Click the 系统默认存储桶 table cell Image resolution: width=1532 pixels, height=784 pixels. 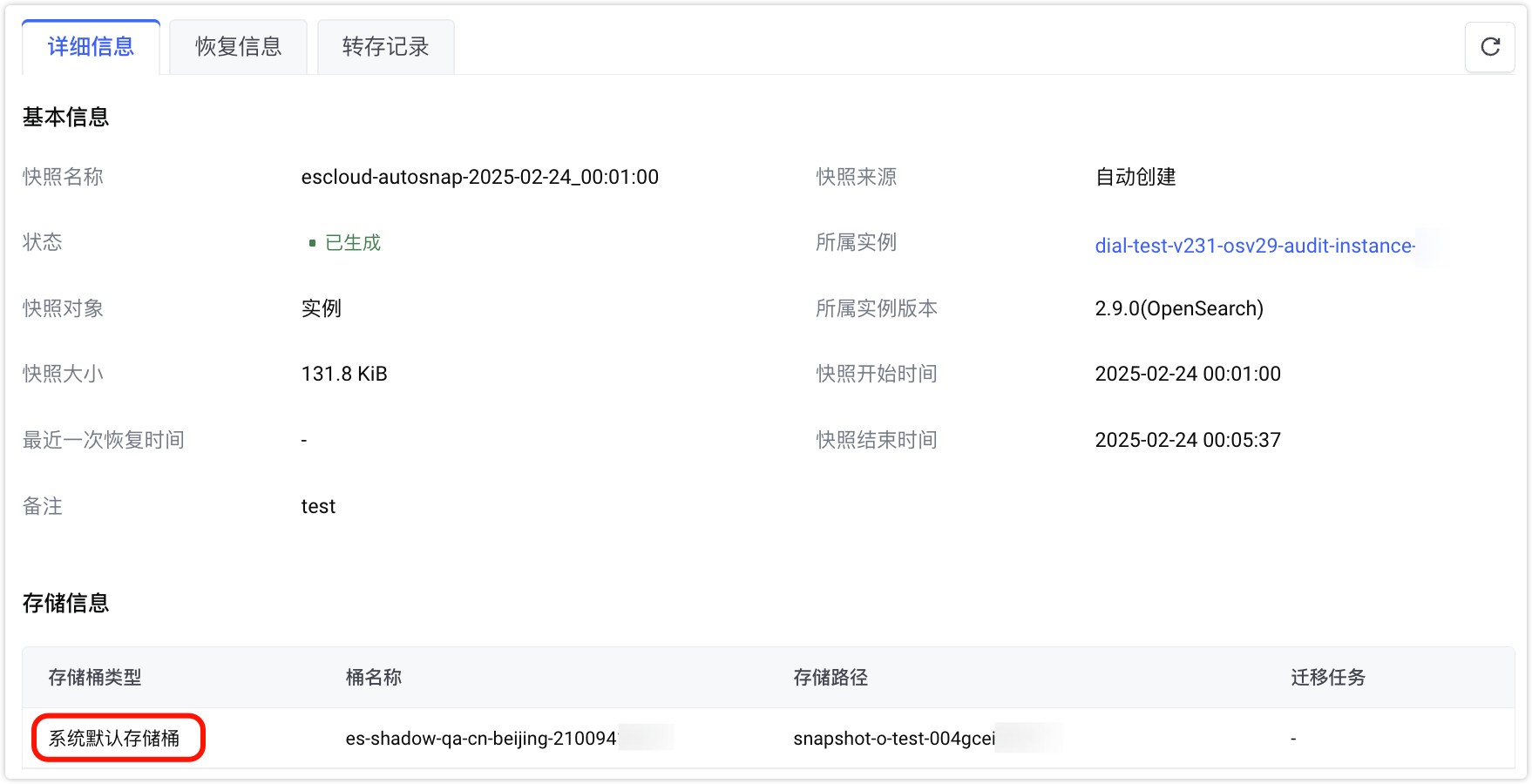[114, 739]
